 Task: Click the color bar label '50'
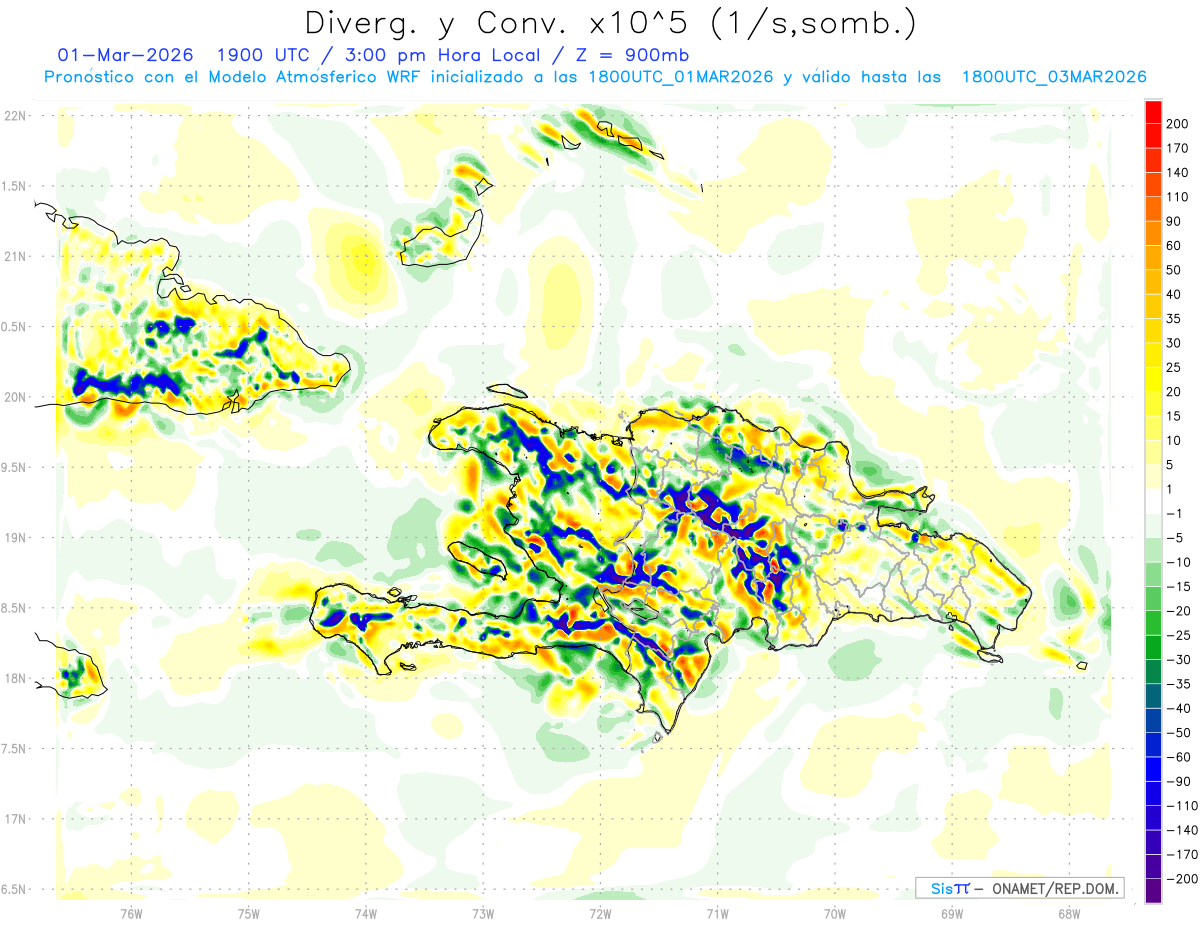coord(1176,271)
